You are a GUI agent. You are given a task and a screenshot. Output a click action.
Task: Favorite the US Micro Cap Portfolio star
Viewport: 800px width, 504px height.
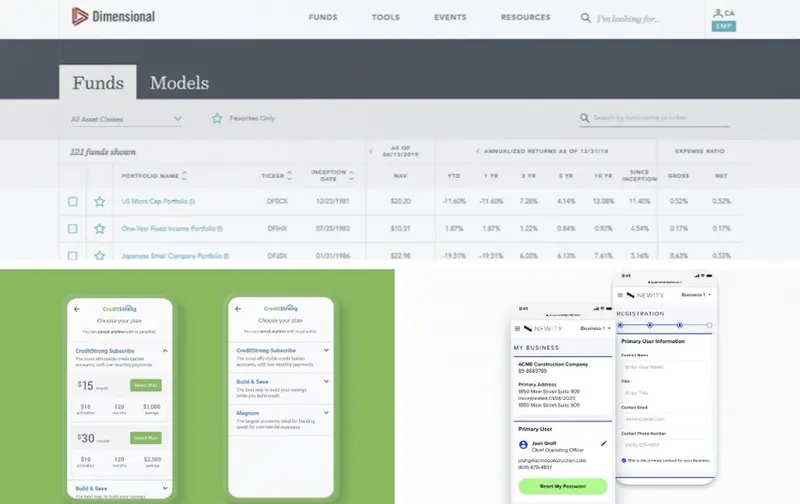(x=99, y=202)
